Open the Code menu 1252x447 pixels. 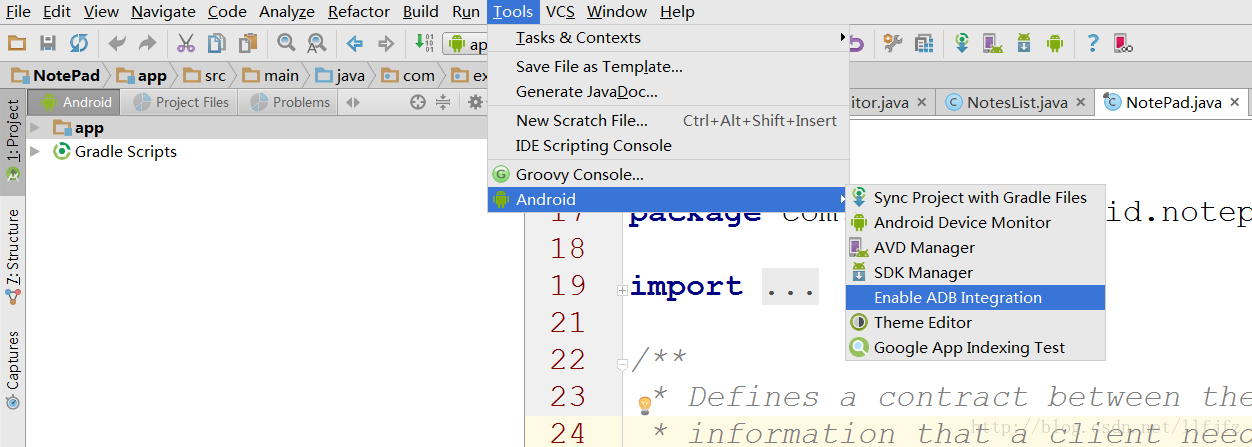(227, 12)
